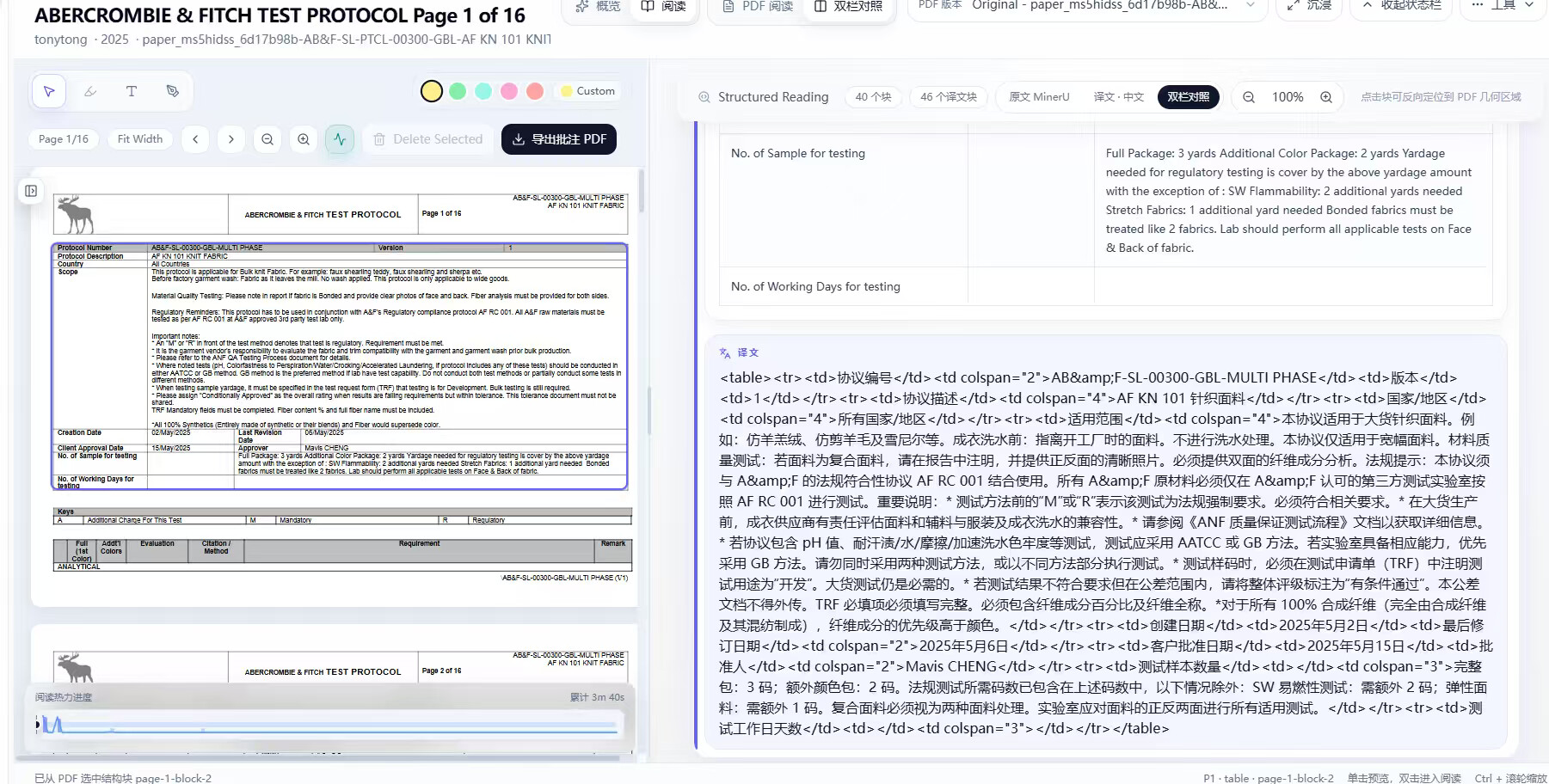This screenshot has height=784, width=1549.
Task: Zoom in the PDF viewer
Action: (x=304, y=139)
